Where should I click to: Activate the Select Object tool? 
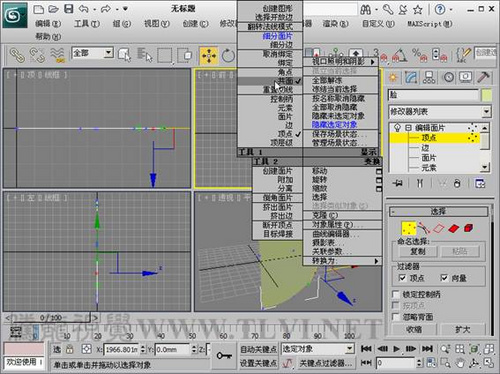(124, 55)
